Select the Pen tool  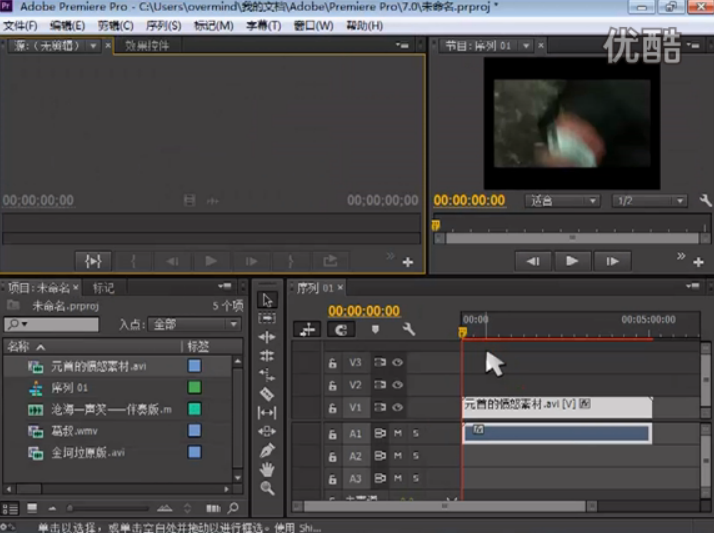267,451
